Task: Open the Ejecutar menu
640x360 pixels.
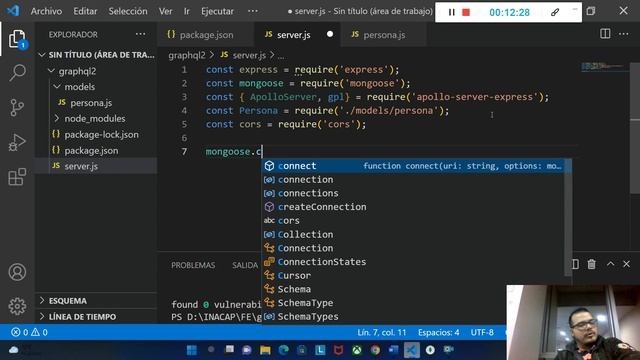Action: [x=217, y=11]
